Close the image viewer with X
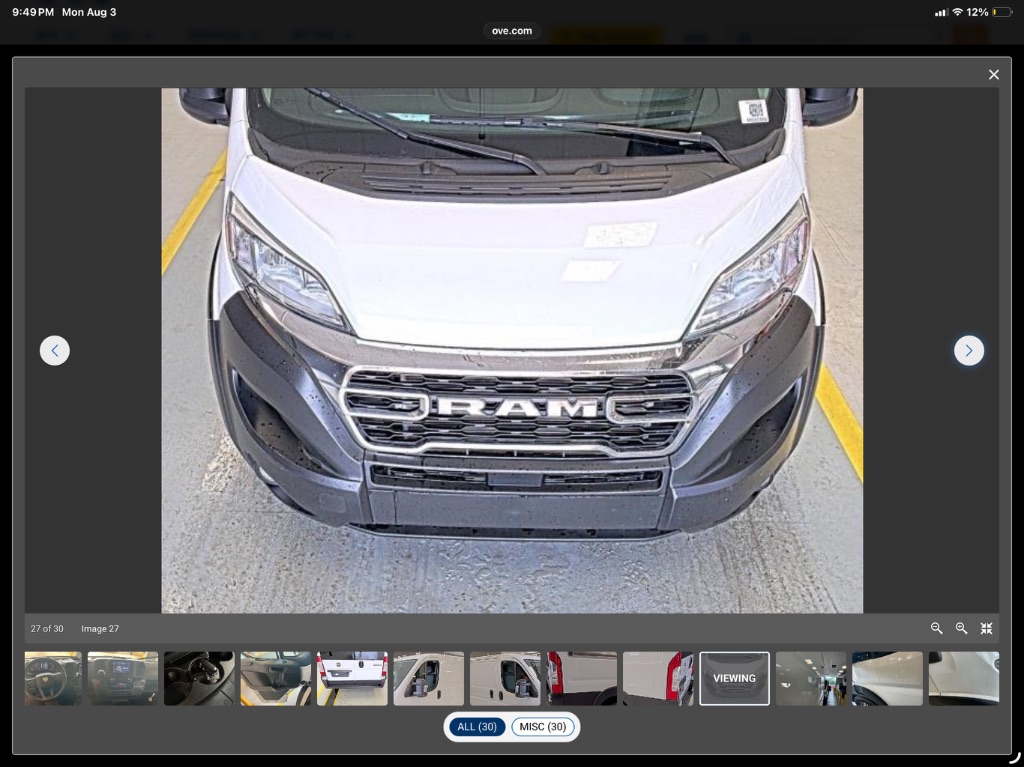The image size is (1024, 767). 993,74
